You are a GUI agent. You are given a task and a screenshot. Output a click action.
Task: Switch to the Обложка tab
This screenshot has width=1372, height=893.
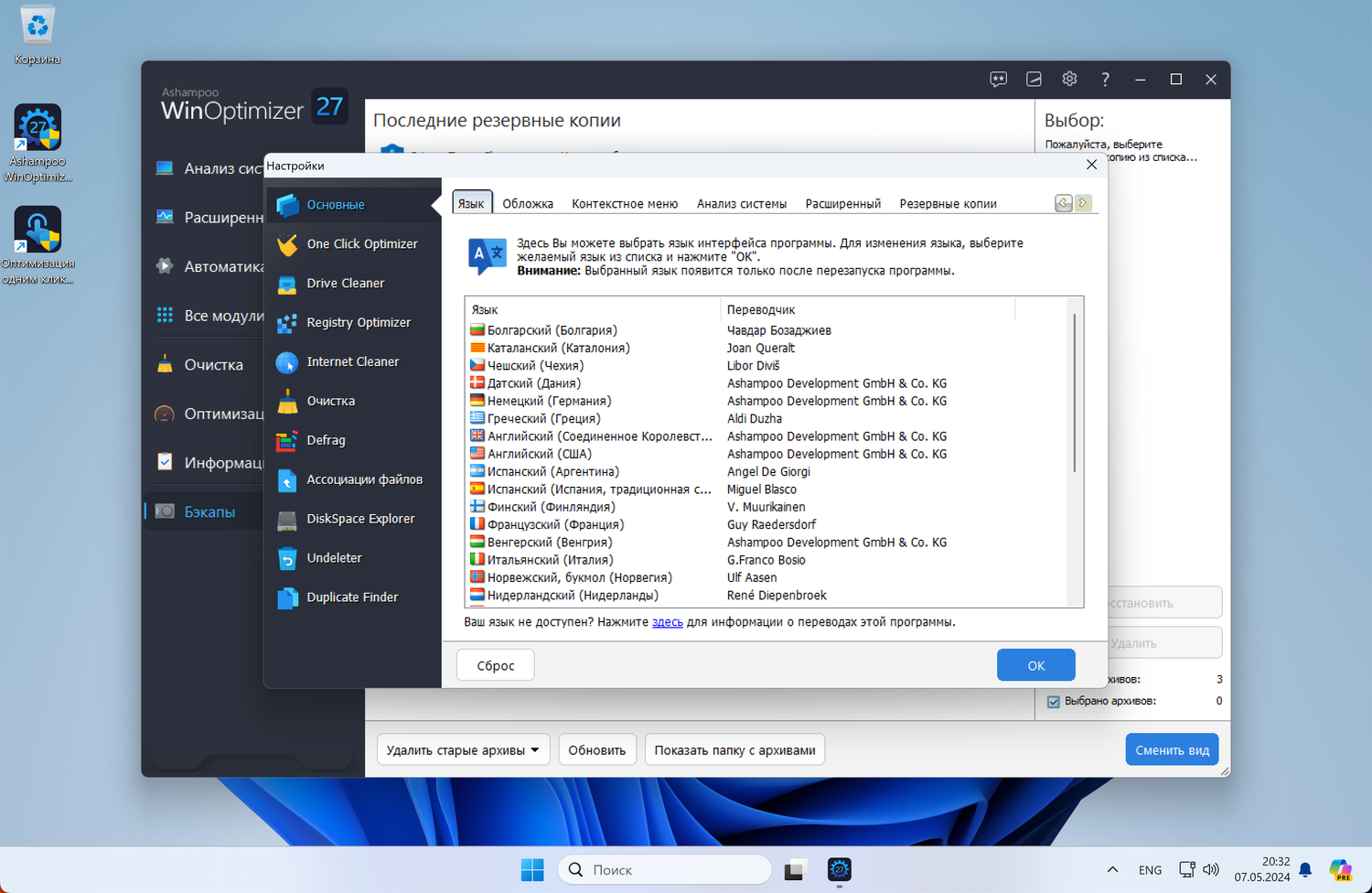[528, 204]
